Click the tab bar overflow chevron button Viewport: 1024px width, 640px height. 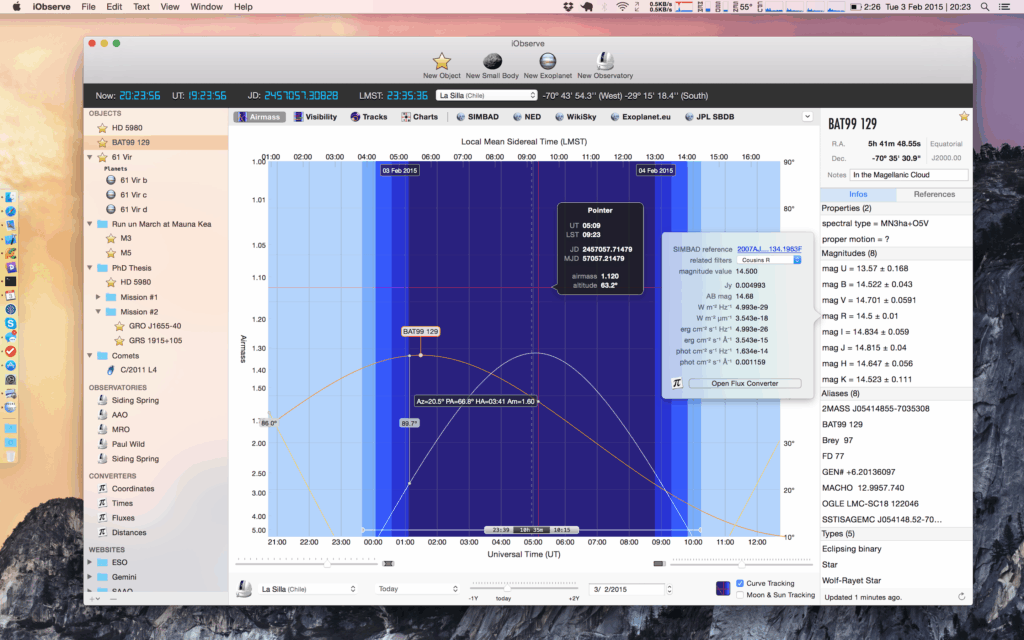[807, 116]
